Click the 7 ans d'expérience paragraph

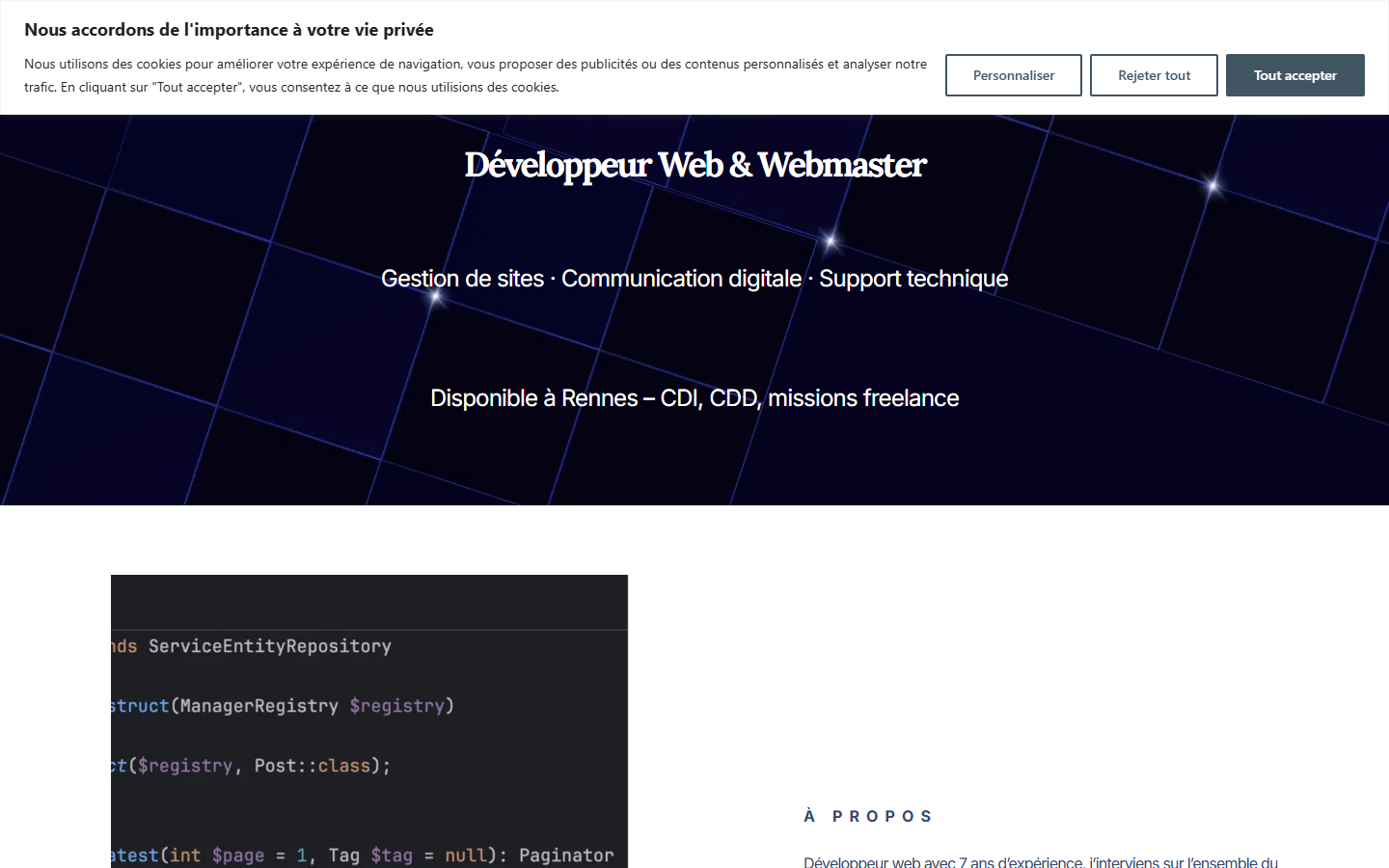point(1041,861)
